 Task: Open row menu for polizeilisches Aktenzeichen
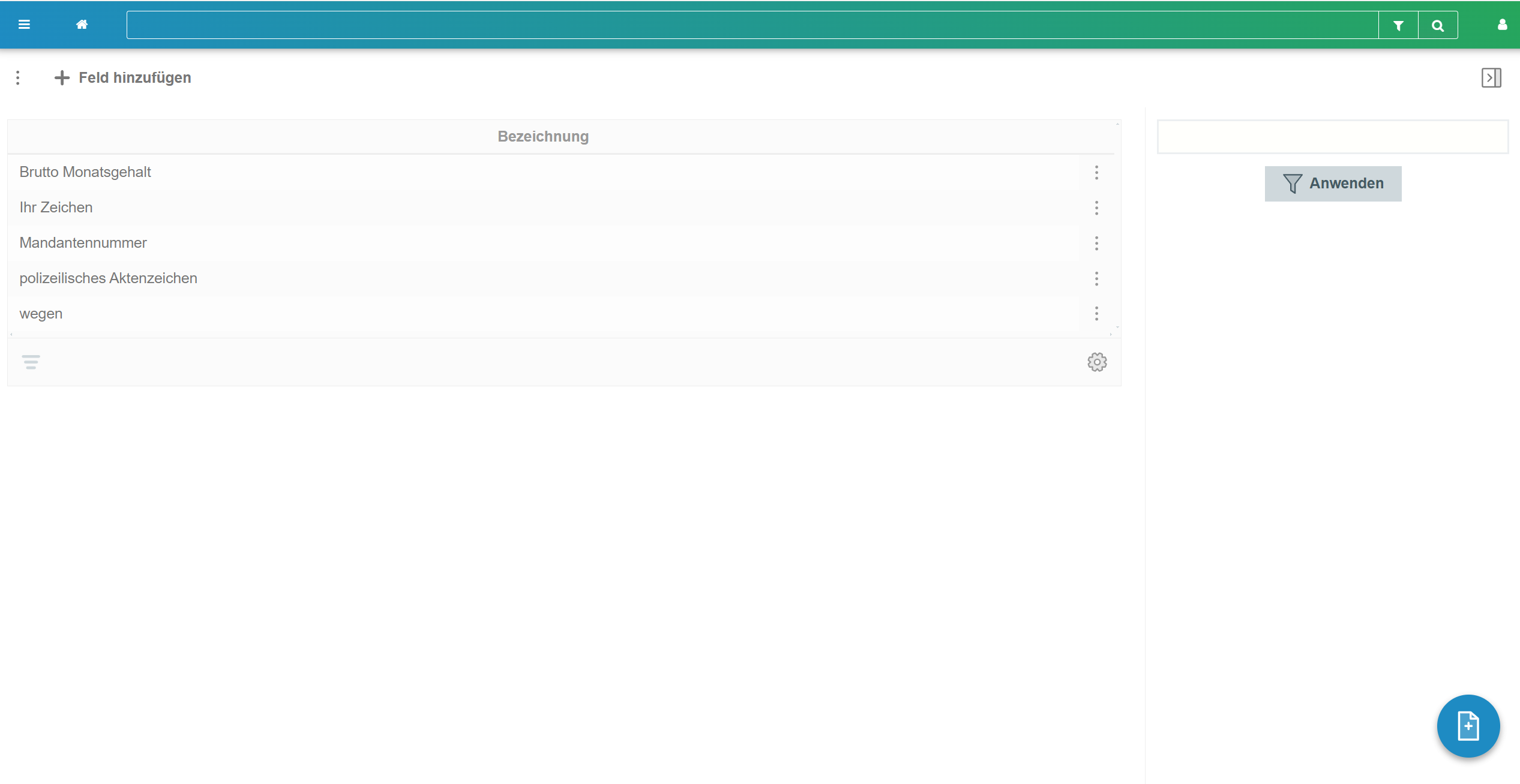1096,279
